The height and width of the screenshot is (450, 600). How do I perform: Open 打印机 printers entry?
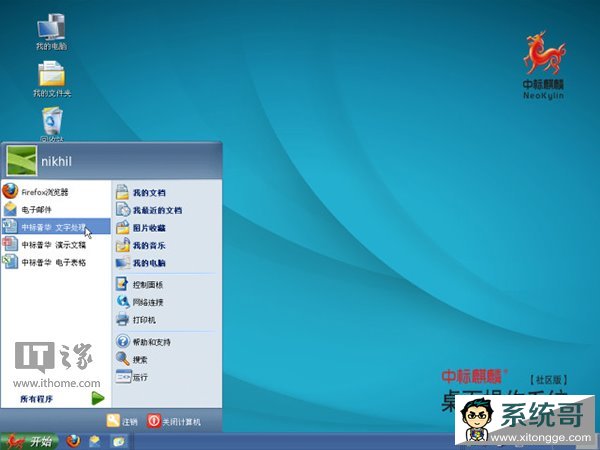(x=135, y=320)
